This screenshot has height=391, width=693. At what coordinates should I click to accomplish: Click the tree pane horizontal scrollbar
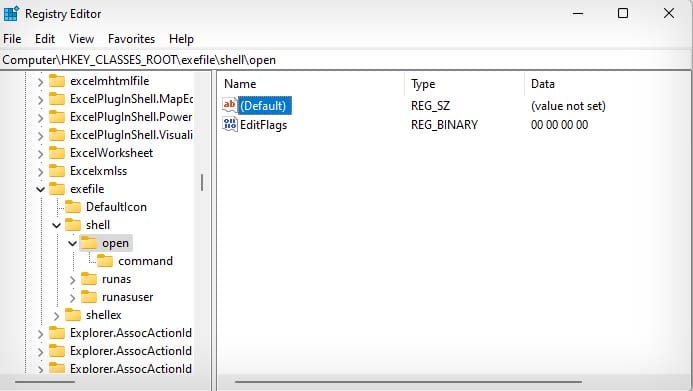coord(45,382)
